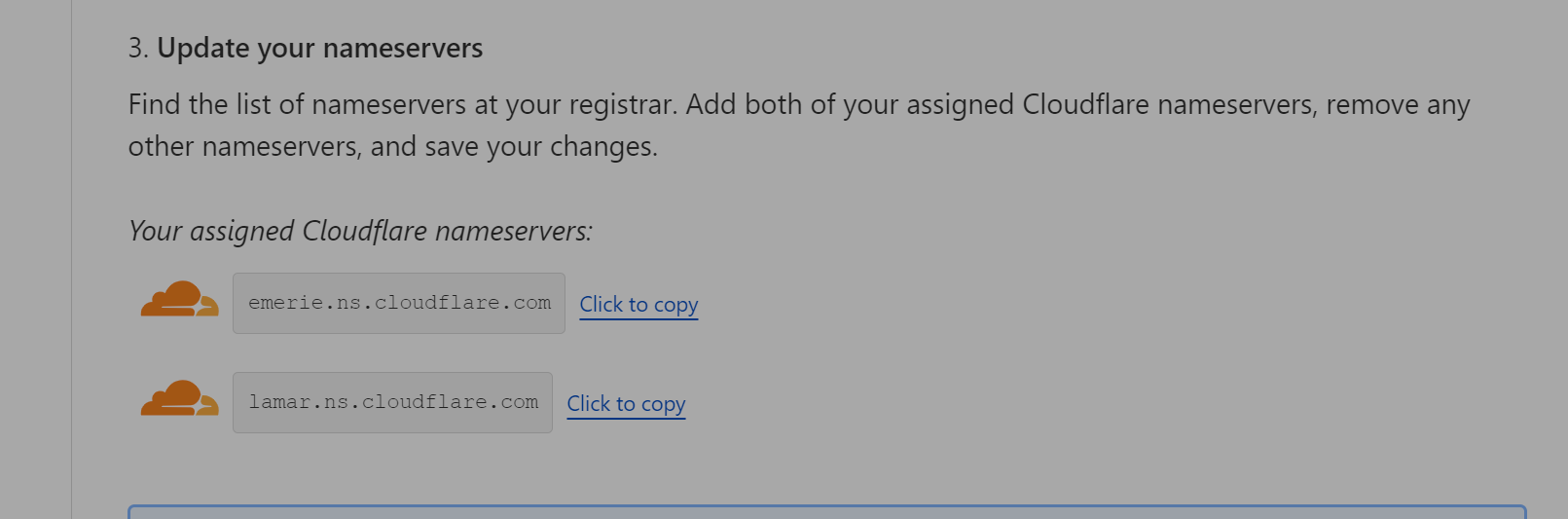
Task: Click to copy the emerie nameserver
Action: (638, 305)
